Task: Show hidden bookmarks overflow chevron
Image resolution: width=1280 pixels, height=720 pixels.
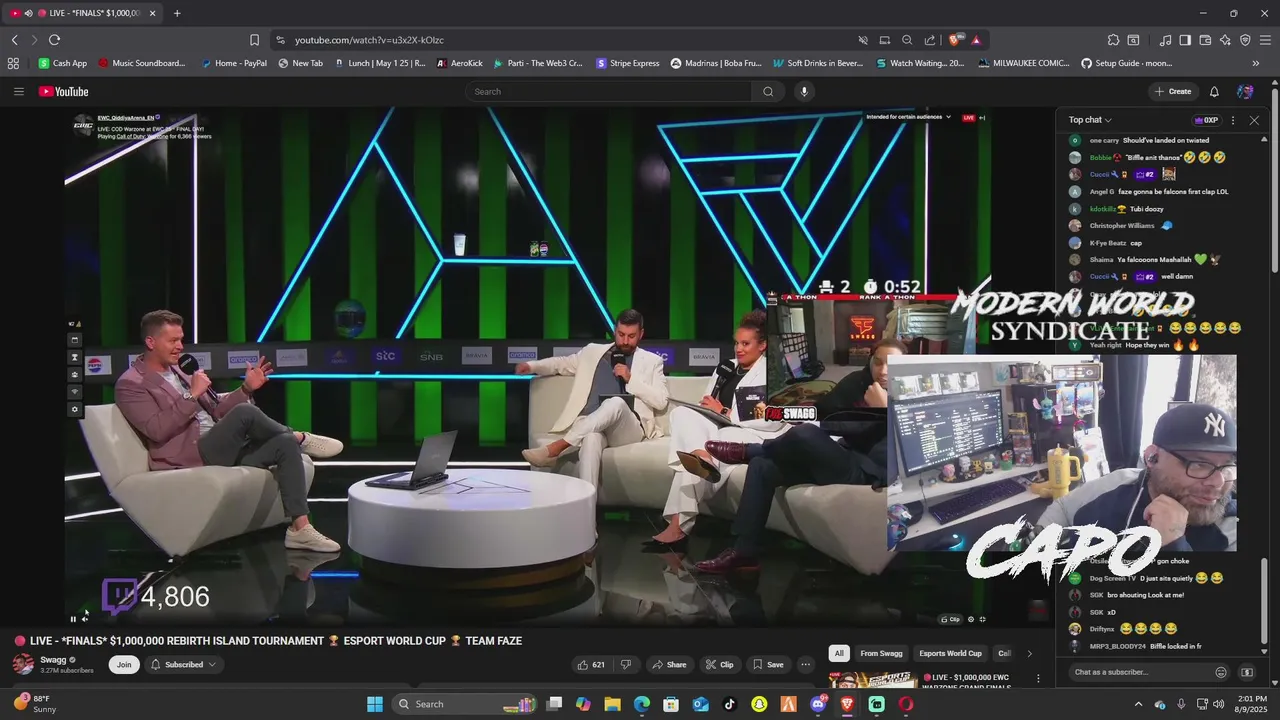Action: 1256,63
